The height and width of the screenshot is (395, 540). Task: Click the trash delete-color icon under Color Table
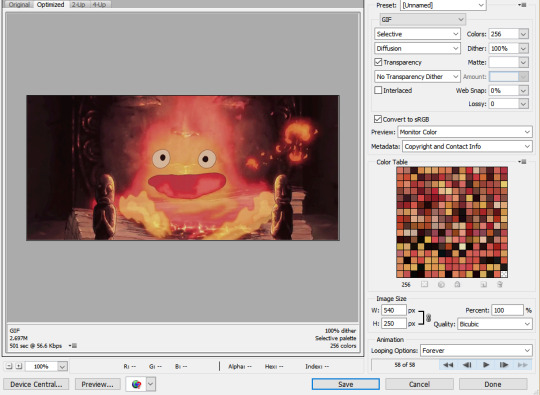500,284
